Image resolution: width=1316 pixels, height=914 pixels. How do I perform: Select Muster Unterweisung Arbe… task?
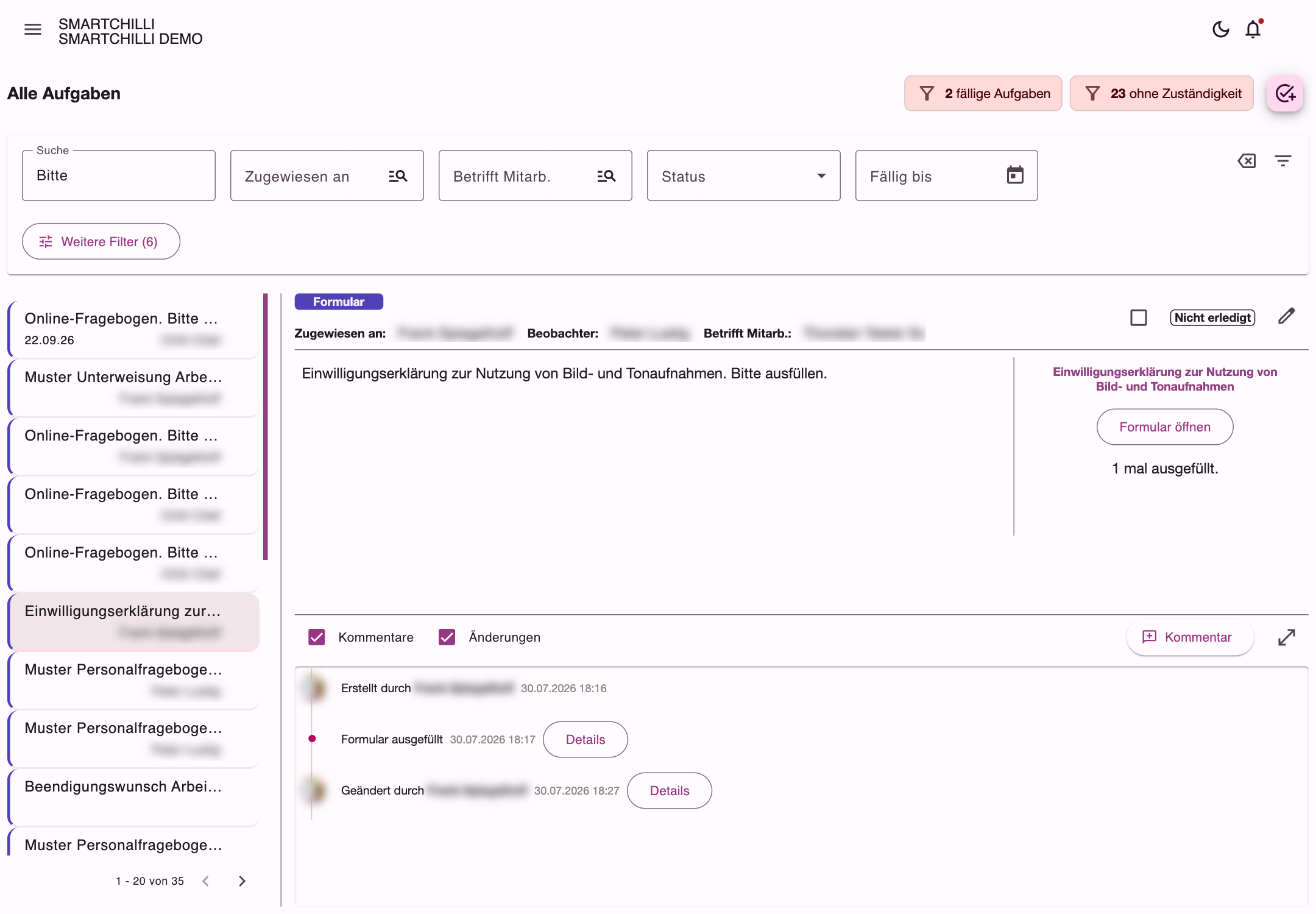point(133,388)
